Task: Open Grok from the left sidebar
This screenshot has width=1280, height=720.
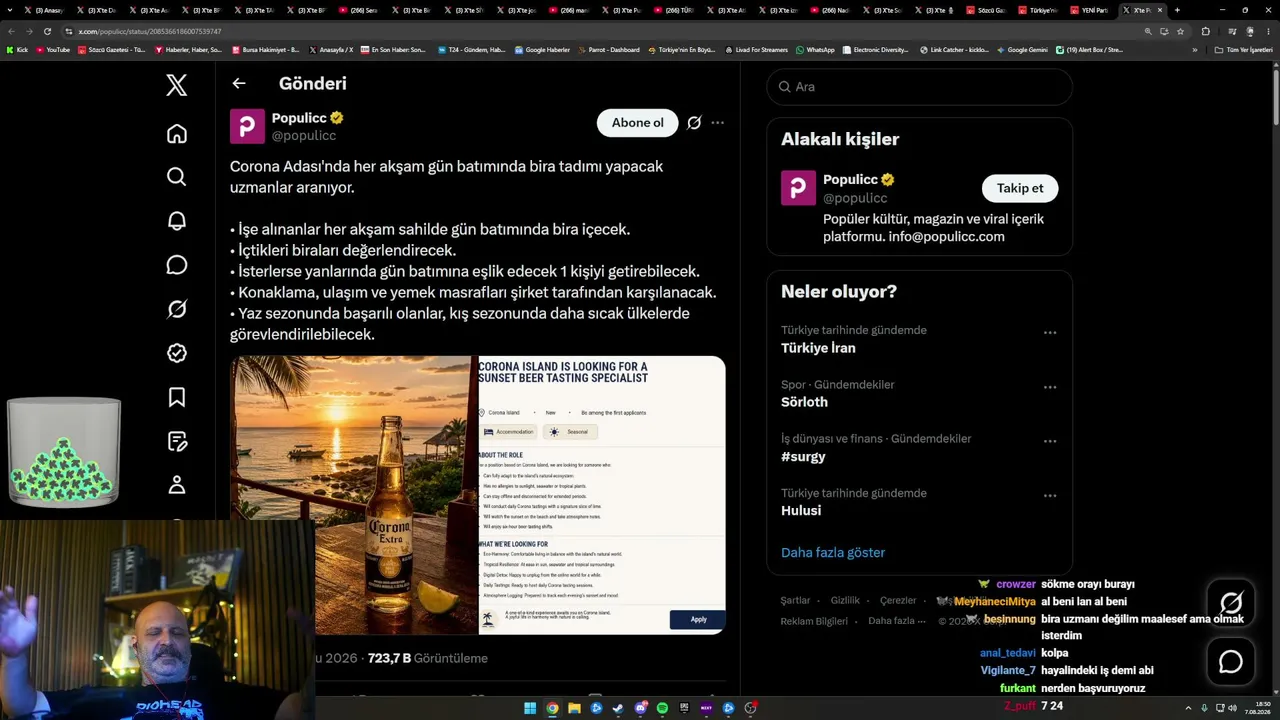Action: (177, 309)
